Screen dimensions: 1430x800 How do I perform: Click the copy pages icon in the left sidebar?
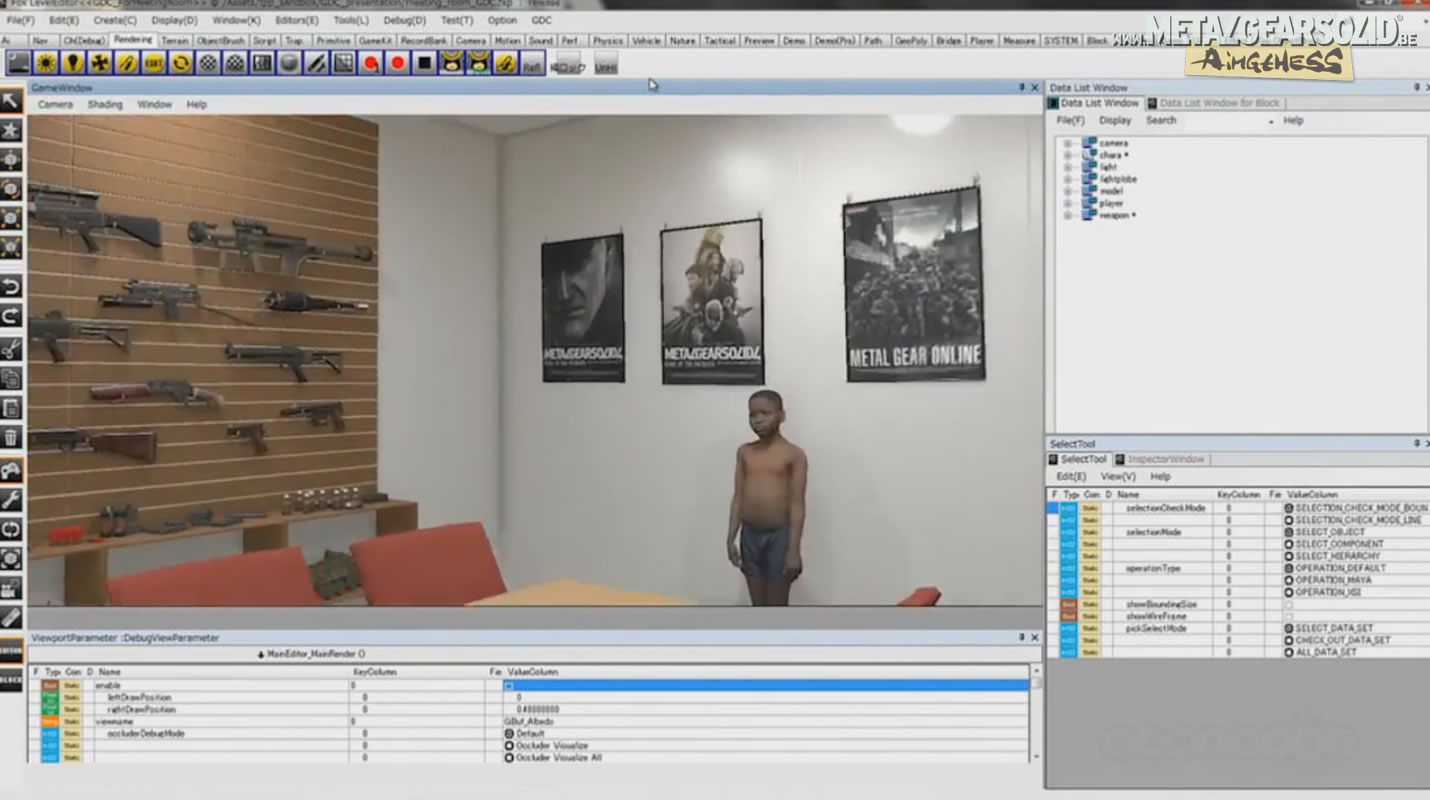11,378
